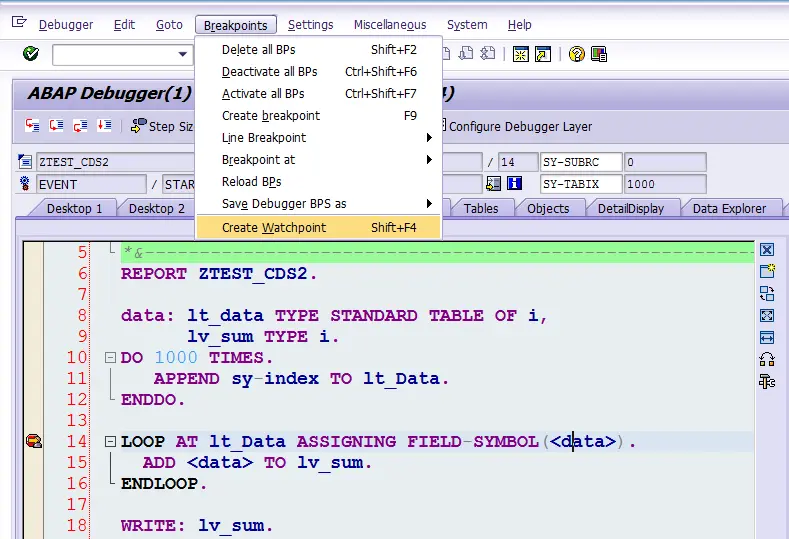Click the Maximize Tool full-screen icon

tap(767, 316)
